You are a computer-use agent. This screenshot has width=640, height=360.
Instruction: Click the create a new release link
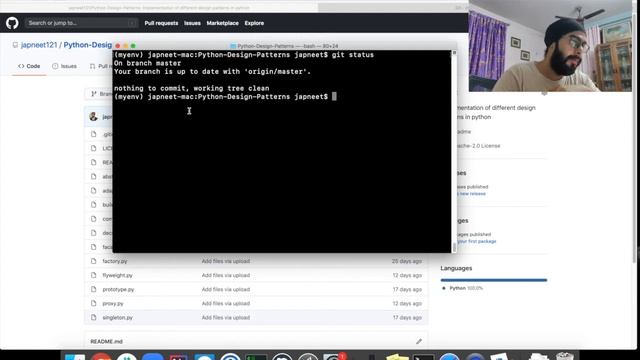(471, 194)
